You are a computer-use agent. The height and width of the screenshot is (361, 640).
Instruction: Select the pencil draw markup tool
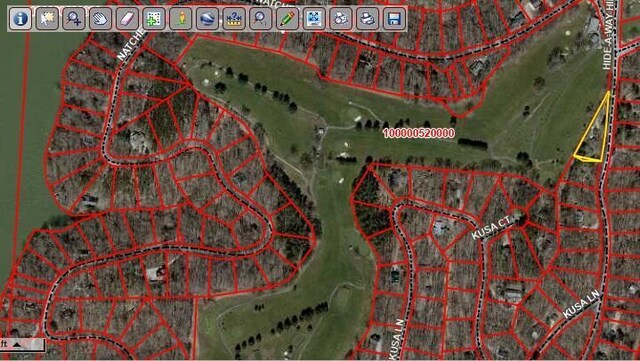coord(287,18)
